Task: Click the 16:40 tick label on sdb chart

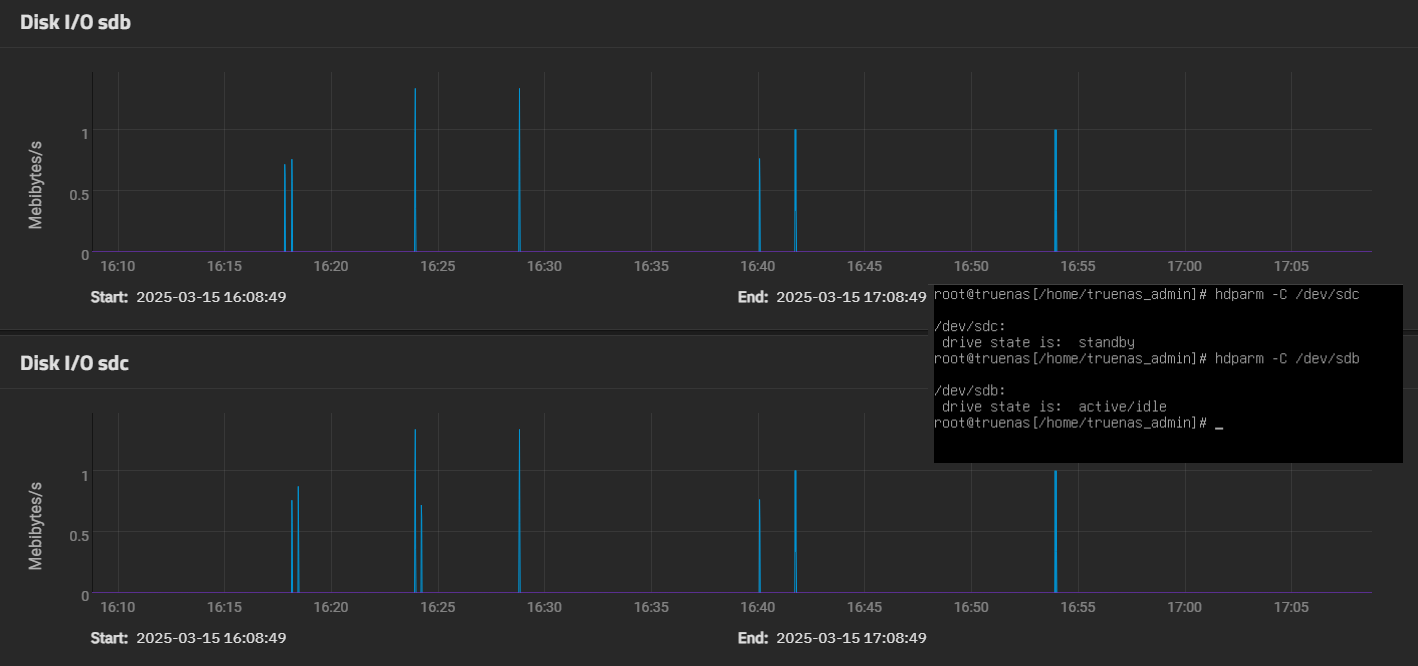Action: coord(758,267)
